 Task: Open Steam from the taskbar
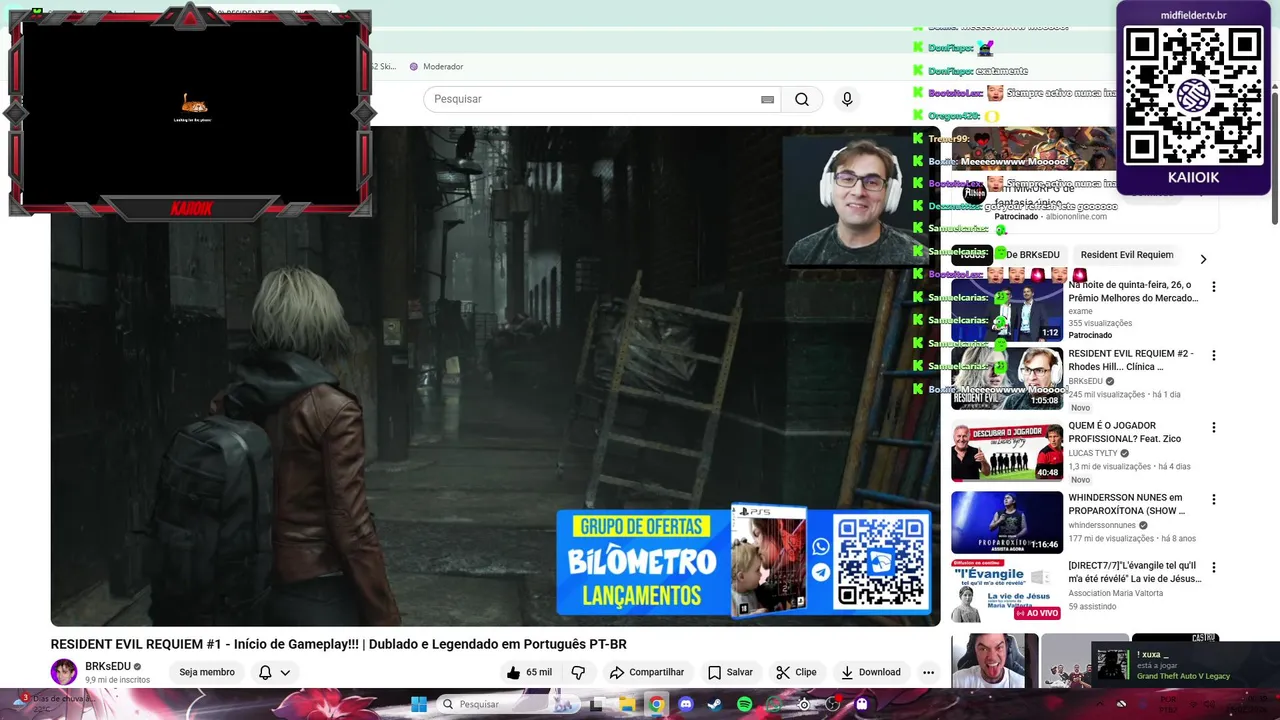pyautogui.click(x=714, y=704)
